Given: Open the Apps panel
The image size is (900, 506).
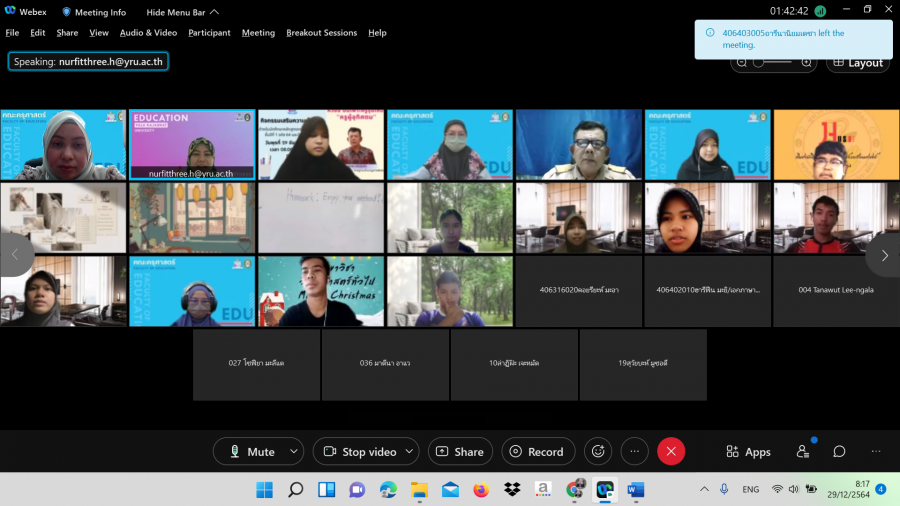Looking at the screenshot, I should (x=748, y=452).
